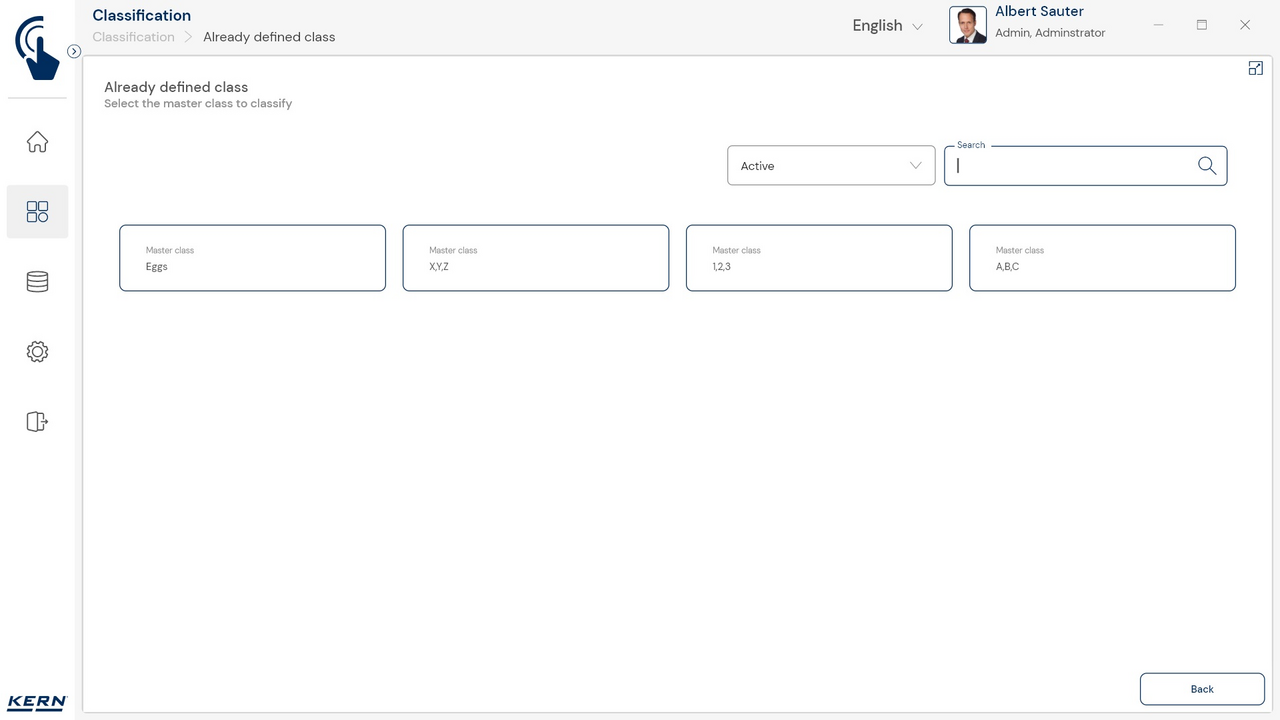This screenshot has height=720, width=1280.
Task: Select the A,B,C master class card
Action: [1101, 258]
